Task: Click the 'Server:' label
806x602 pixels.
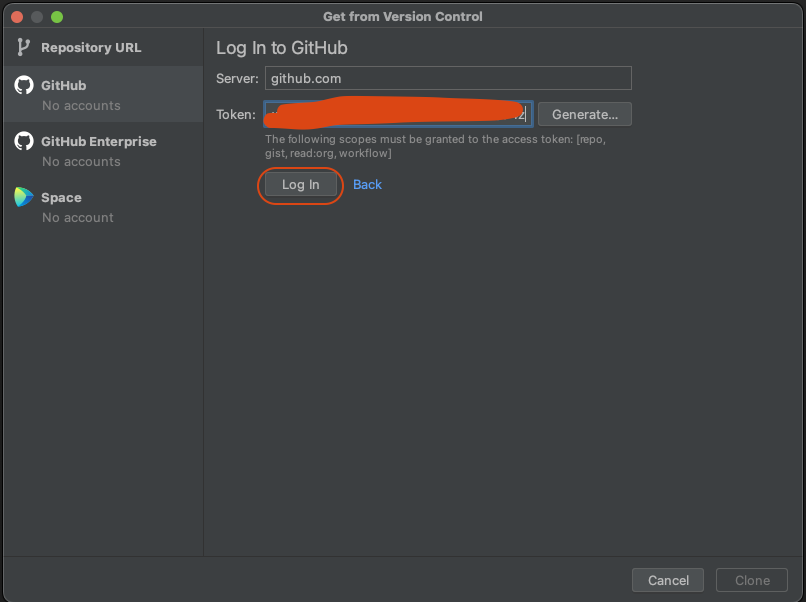Action: [237, 79]
